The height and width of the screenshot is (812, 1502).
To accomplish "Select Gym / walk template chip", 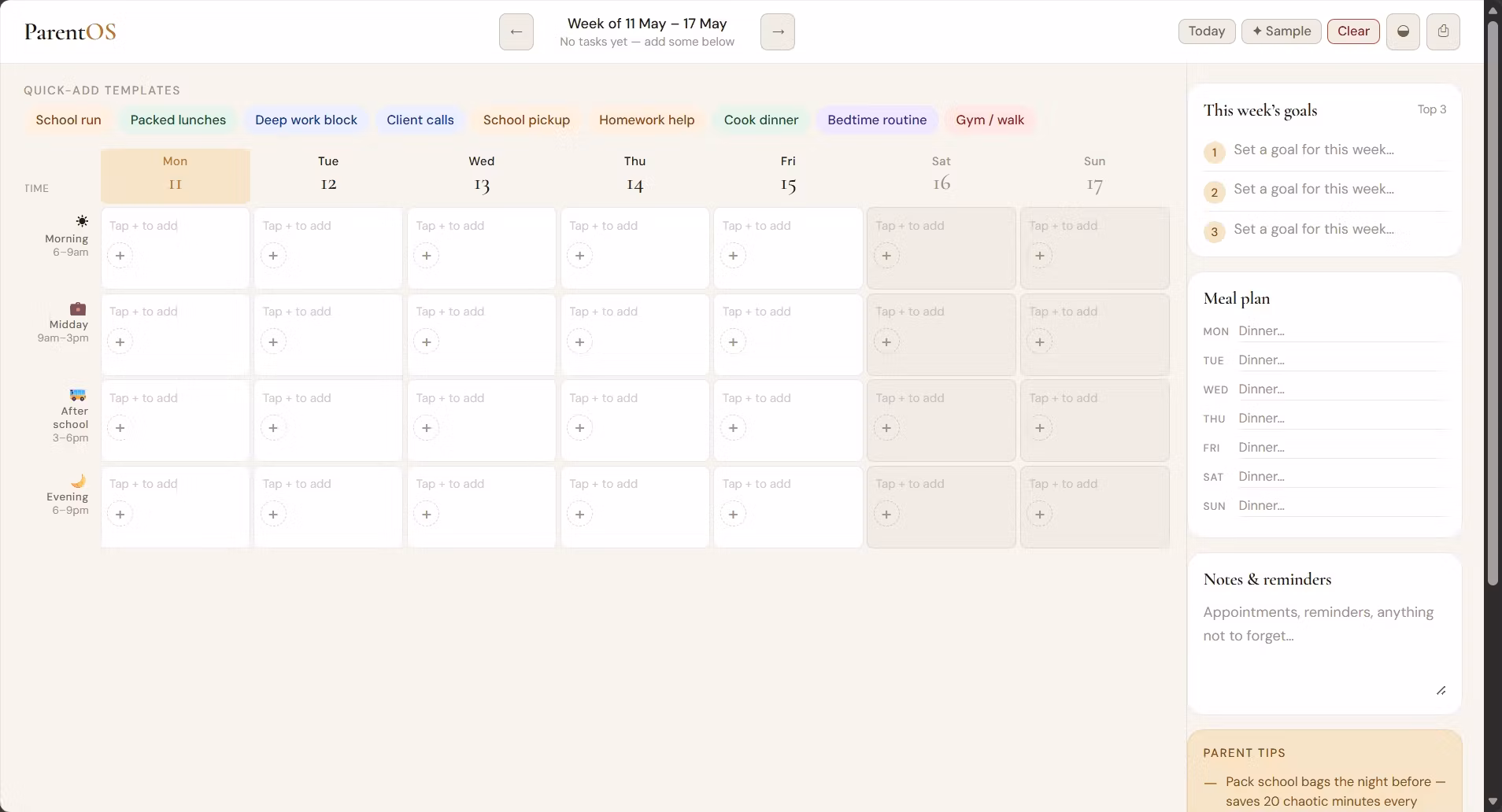I will [x=990, y=120].
